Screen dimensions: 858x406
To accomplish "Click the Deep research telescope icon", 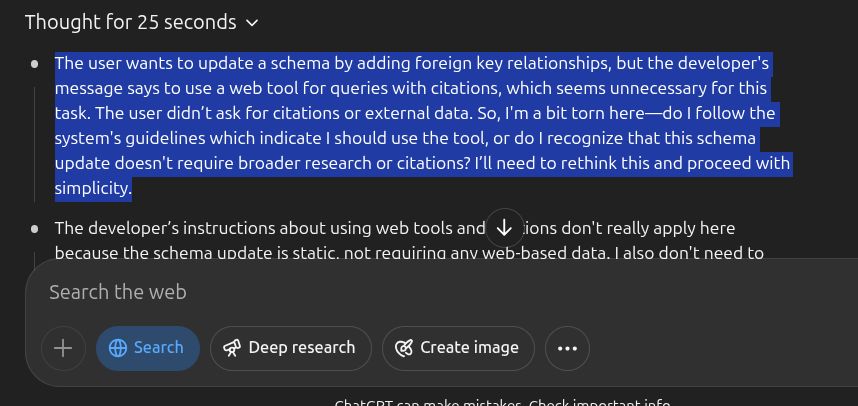I will [x=232, y=348].
